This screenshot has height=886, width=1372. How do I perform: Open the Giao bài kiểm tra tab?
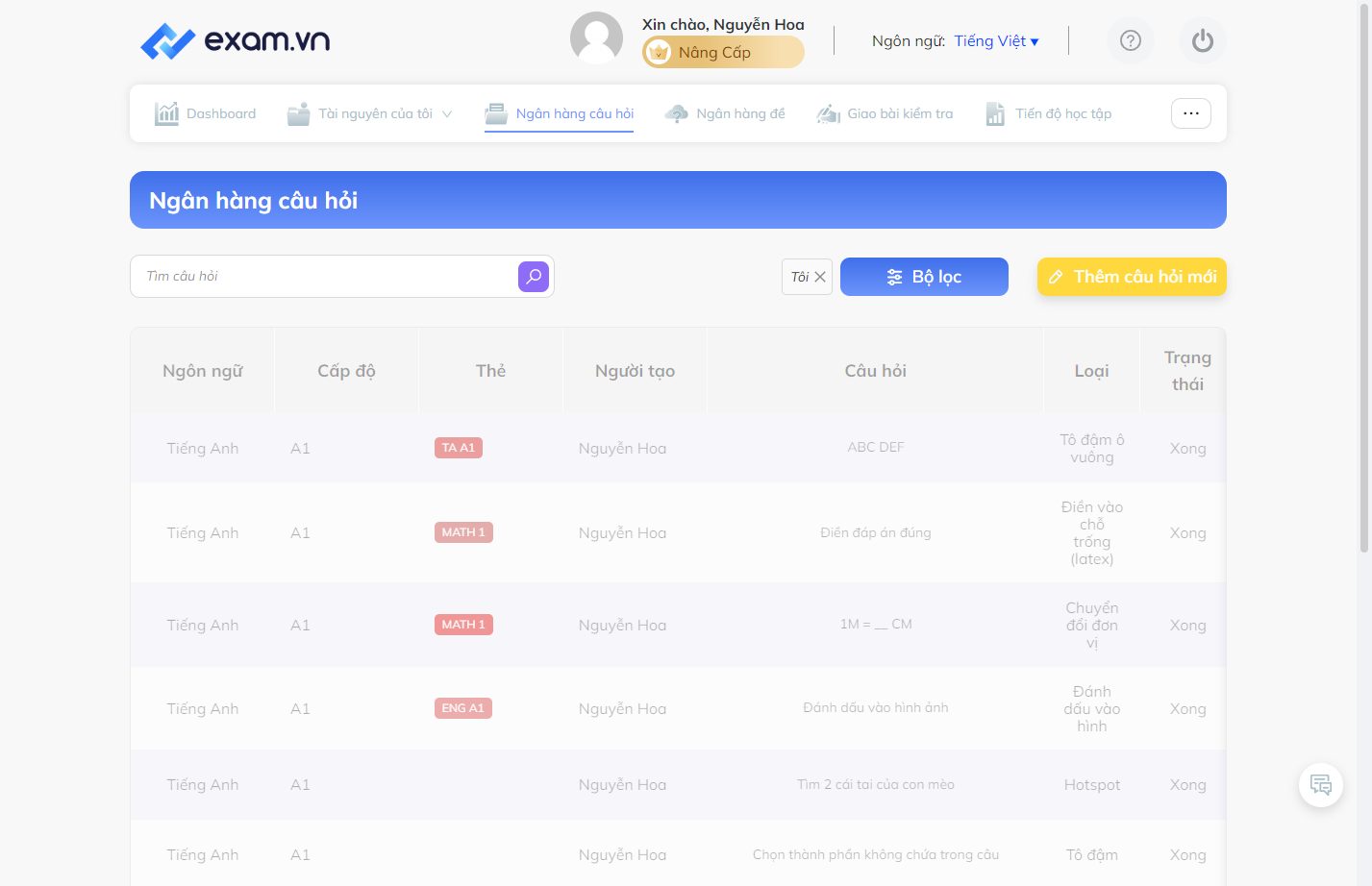pos(885,113)
